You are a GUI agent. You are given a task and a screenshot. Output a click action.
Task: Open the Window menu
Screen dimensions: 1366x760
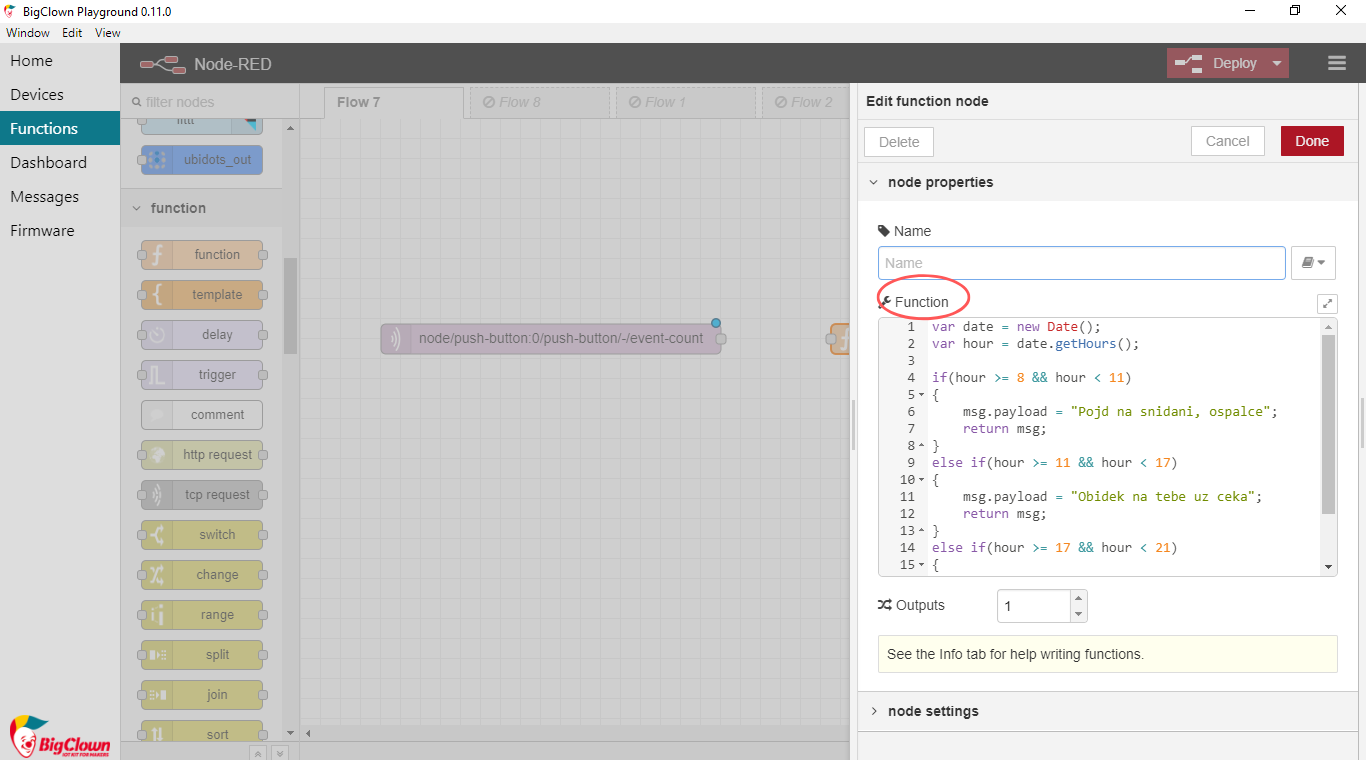click(x=28, y=33)
